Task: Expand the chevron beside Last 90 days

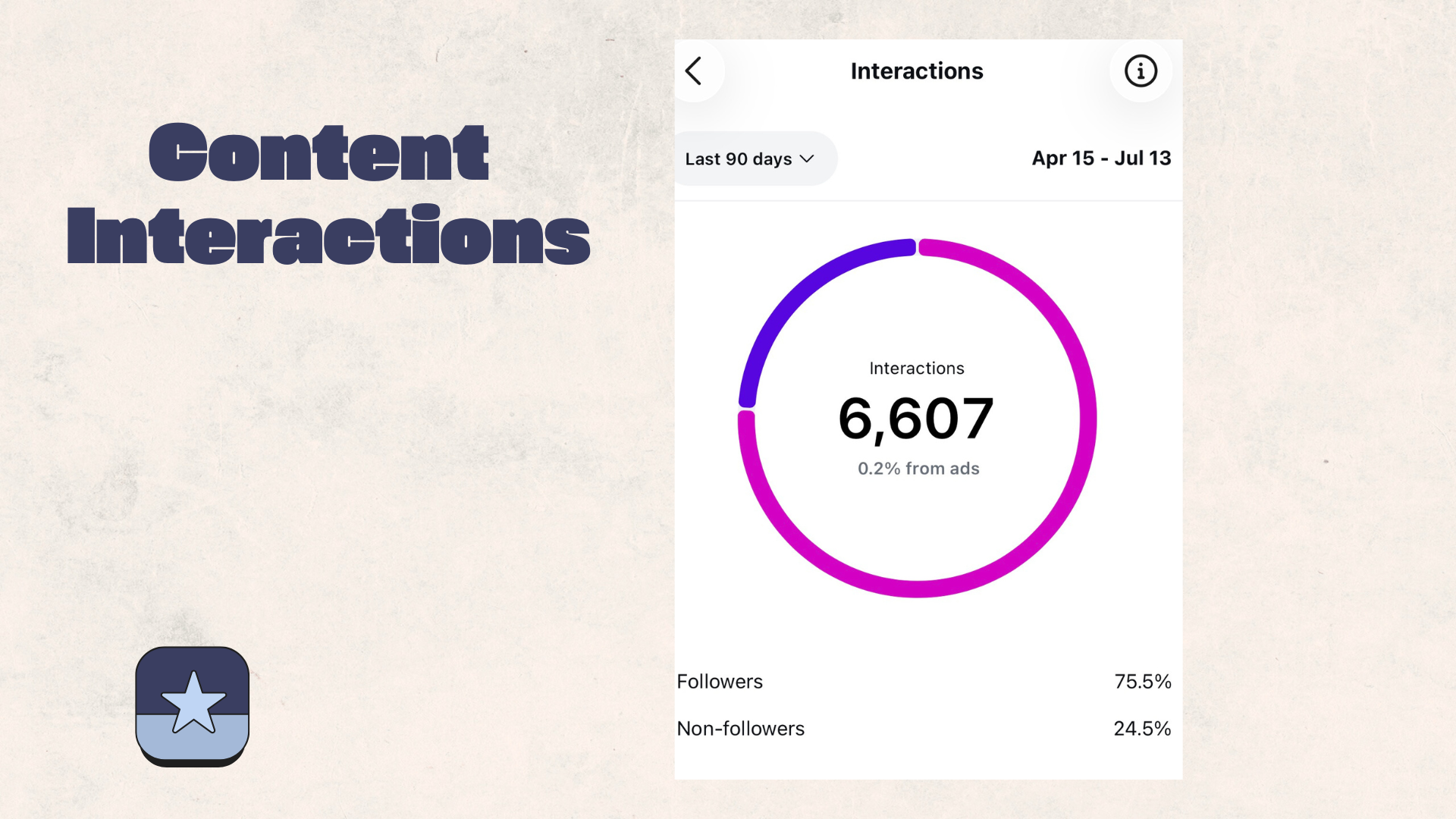Action: [x=807, y=158]
